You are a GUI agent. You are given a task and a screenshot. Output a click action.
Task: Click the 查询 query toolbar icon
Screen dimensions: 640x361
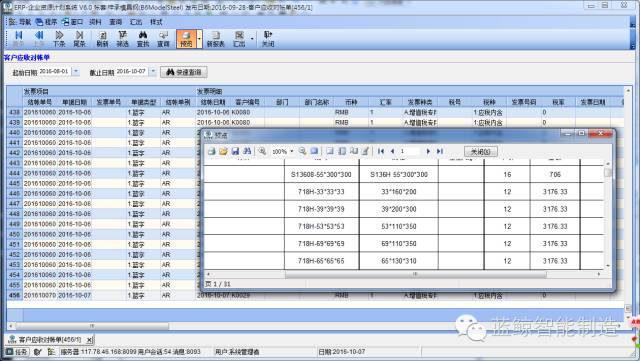[163, 39]
